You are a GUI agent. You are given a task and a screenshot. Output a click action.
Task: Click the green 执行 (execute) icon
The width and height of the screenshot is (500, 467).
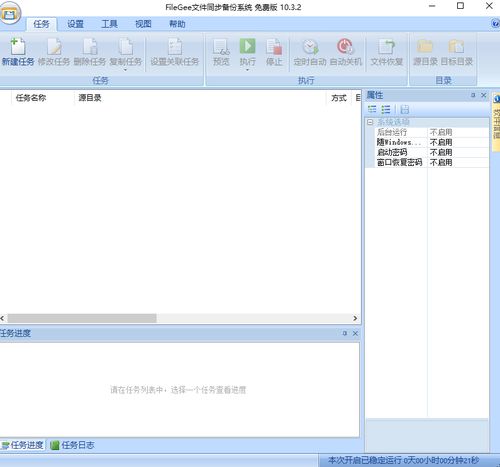click(247, 46)
